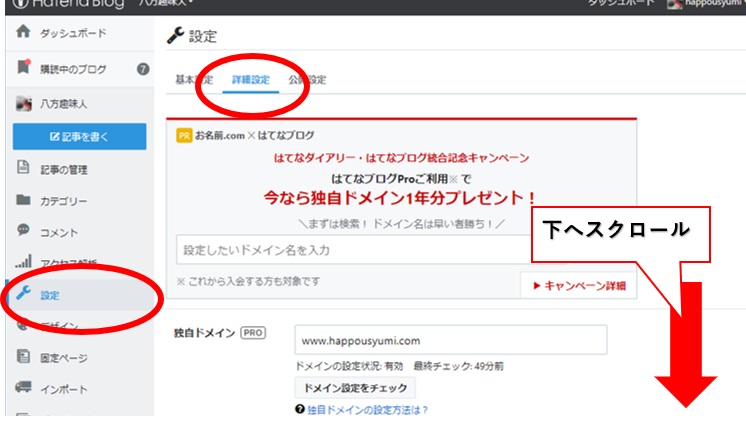This screenshot has width=746, height=422.
Task: Open 購読中のブログ unread count badge 7
Action: click(143, 69)
